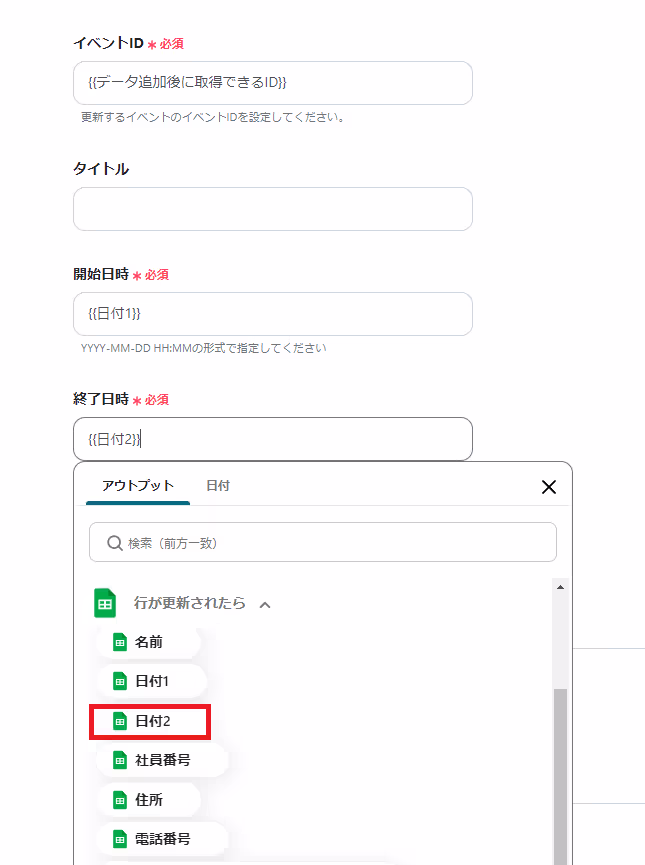The height and width of the screenshot is (865, 645).
Task: Click the Google Sheets icon beside 行が更新されたら
Action: click(105, 604)
